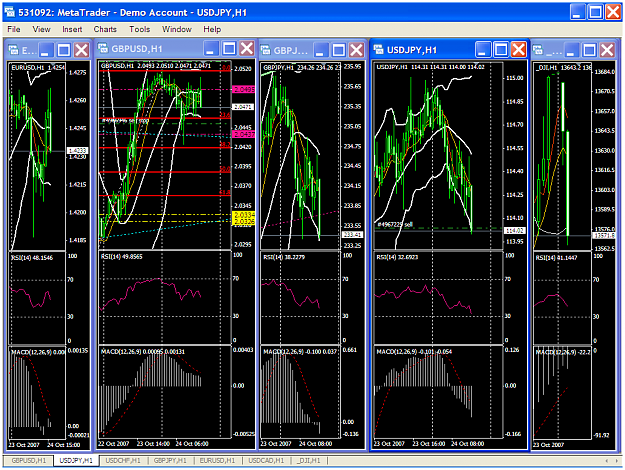Minimize the GBPJPY chart window
The height and width of the screenshot is (470, 625).
click(320, 50)
